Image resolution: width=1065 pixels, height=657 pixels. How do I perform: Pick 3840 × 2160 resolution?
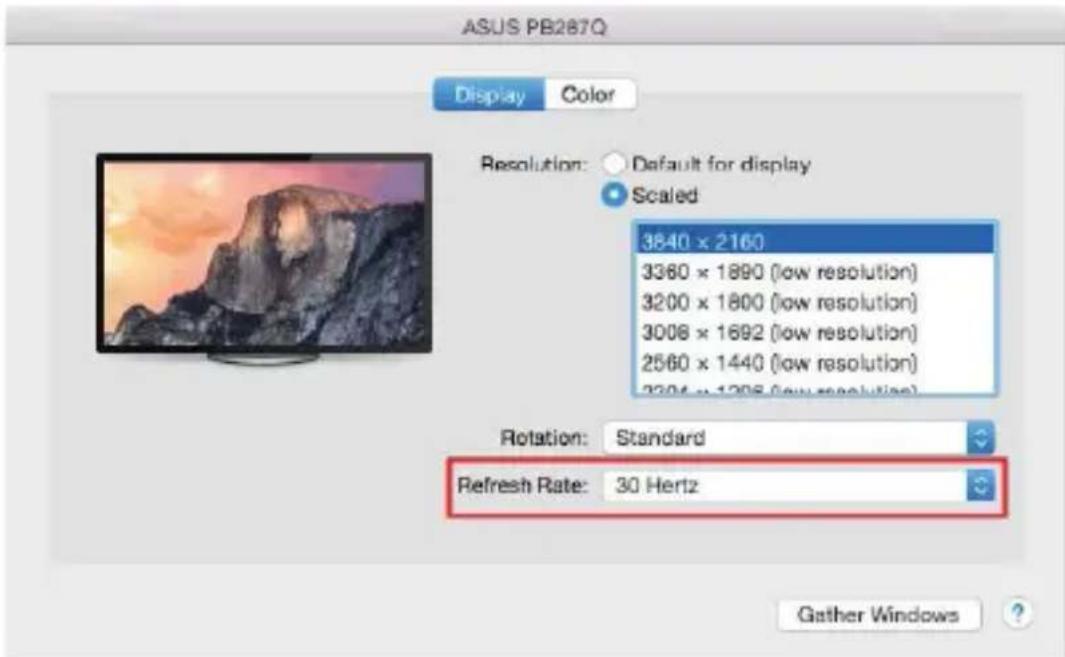[815, 241]
